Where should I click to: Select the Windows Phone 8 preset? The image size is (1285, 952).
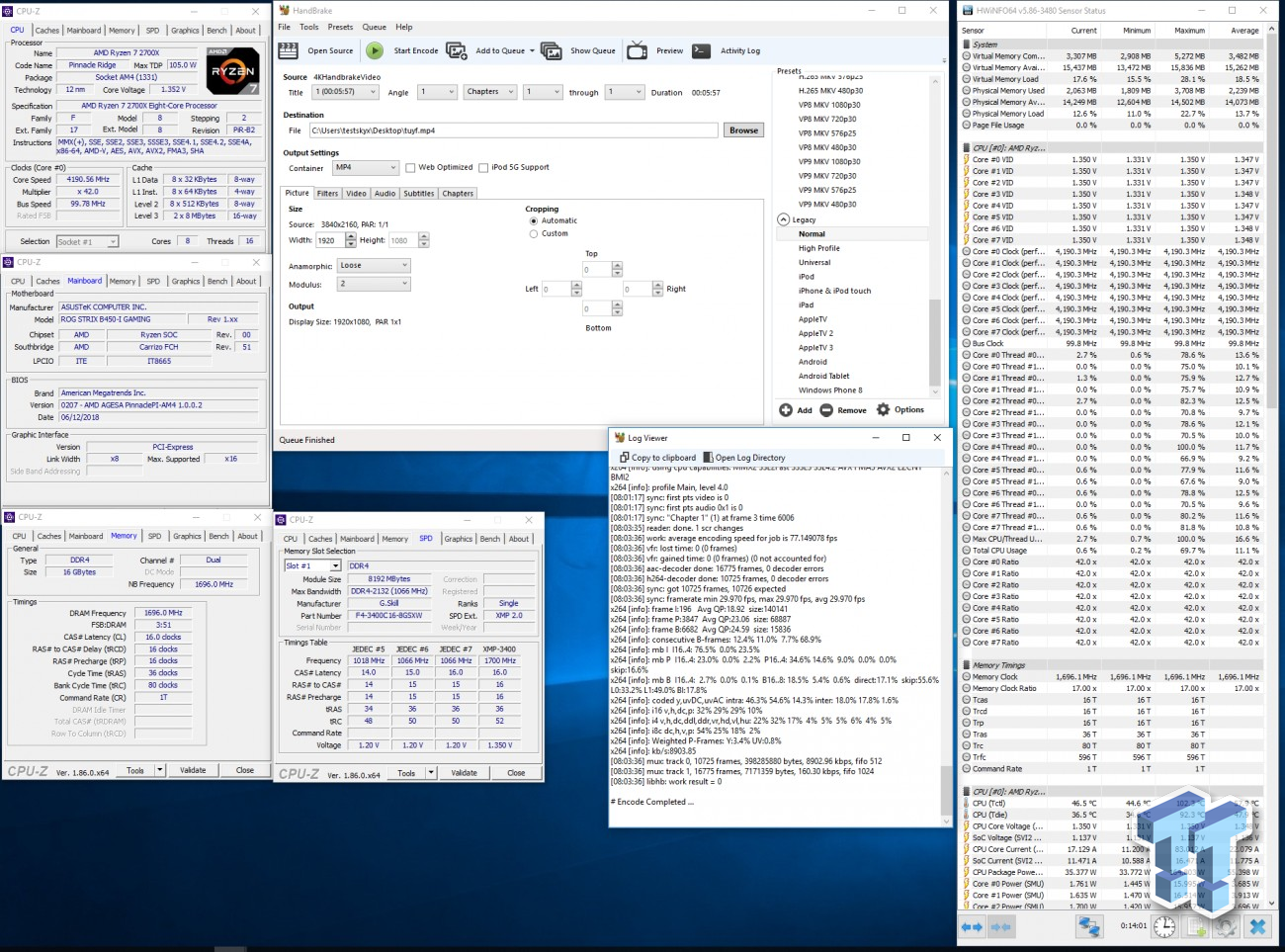[x=830, y=390]
